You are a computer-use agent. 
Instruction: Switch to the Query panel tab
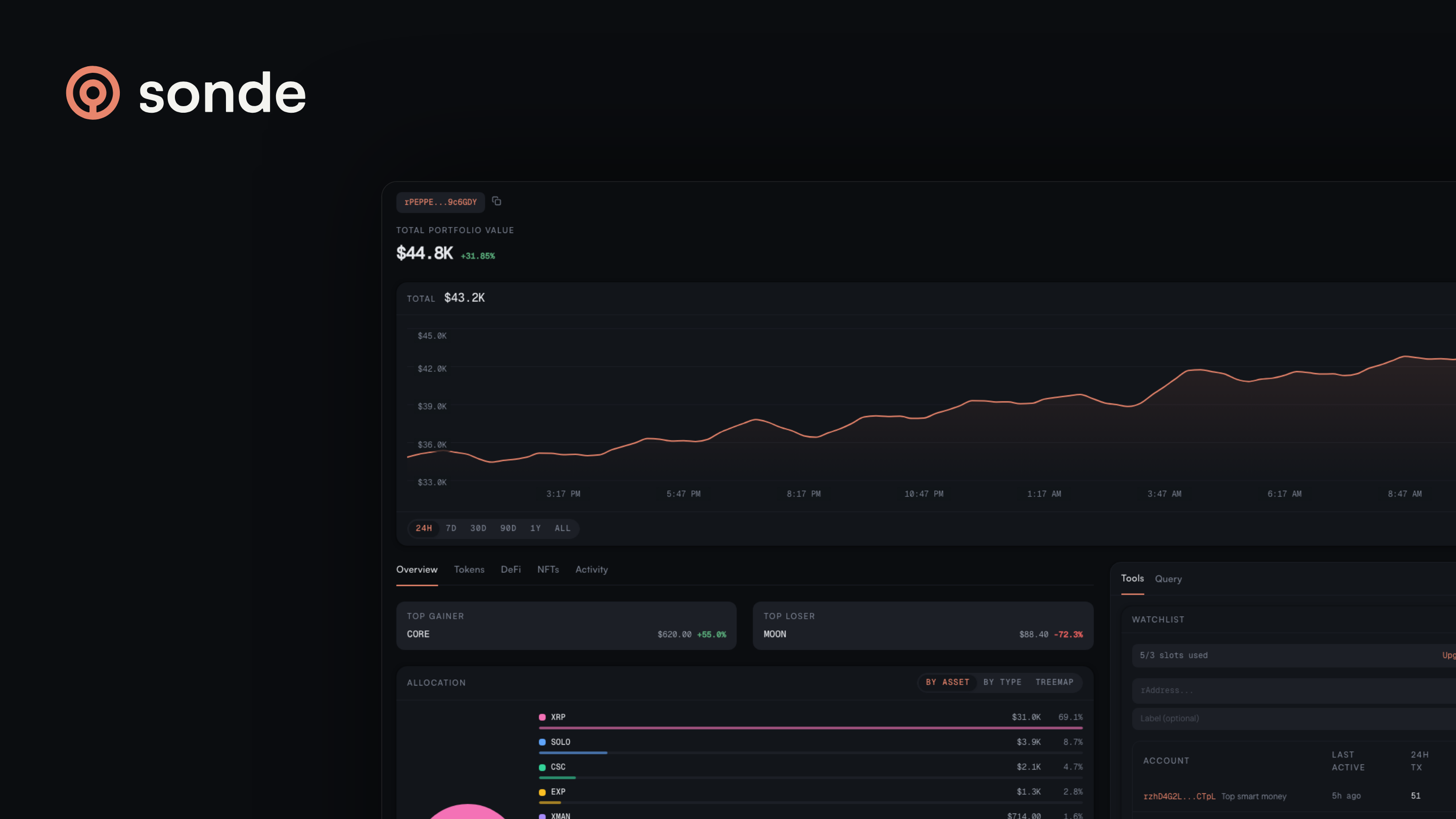pos(1168,579)
